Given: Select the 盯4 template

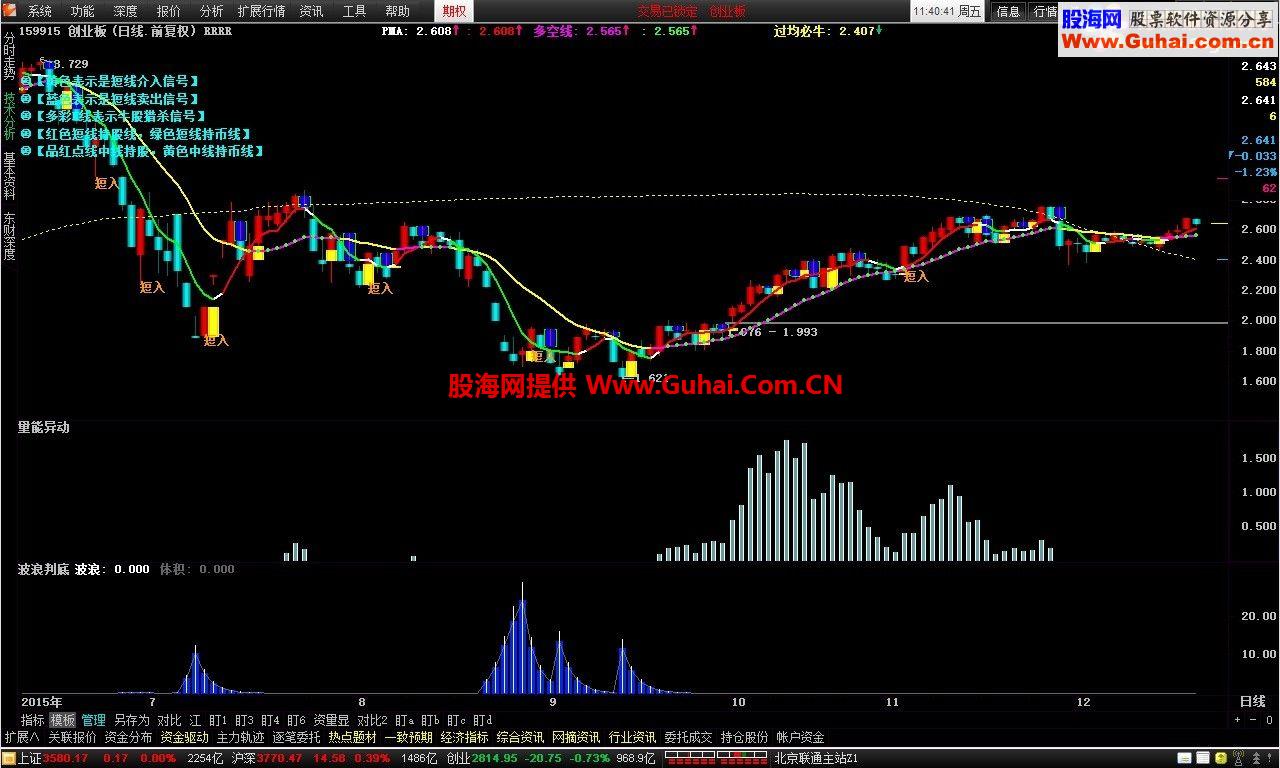Looking at the screenshot, I should click(x=270, y=720).
